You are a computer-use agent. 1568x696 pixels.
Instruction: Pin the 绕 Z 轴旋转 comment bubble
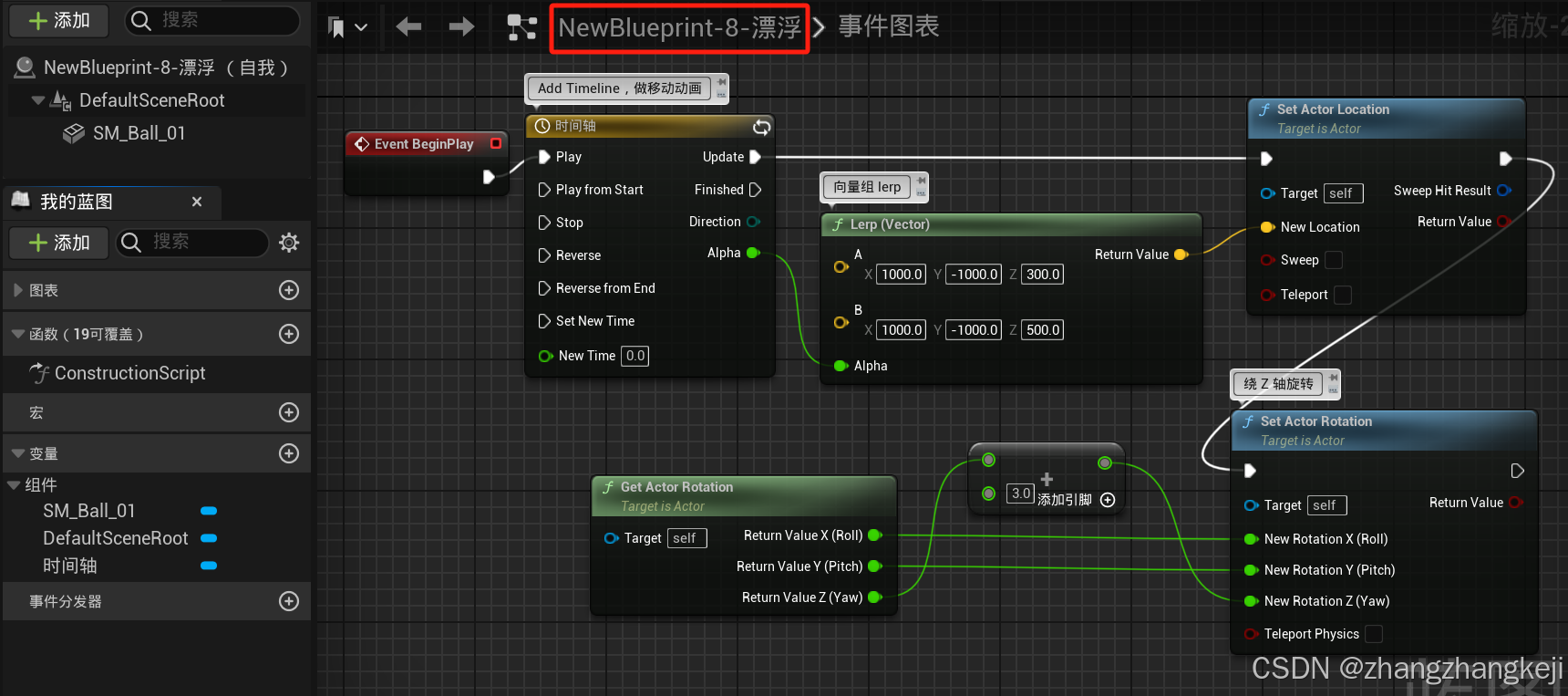[1335, 378]
